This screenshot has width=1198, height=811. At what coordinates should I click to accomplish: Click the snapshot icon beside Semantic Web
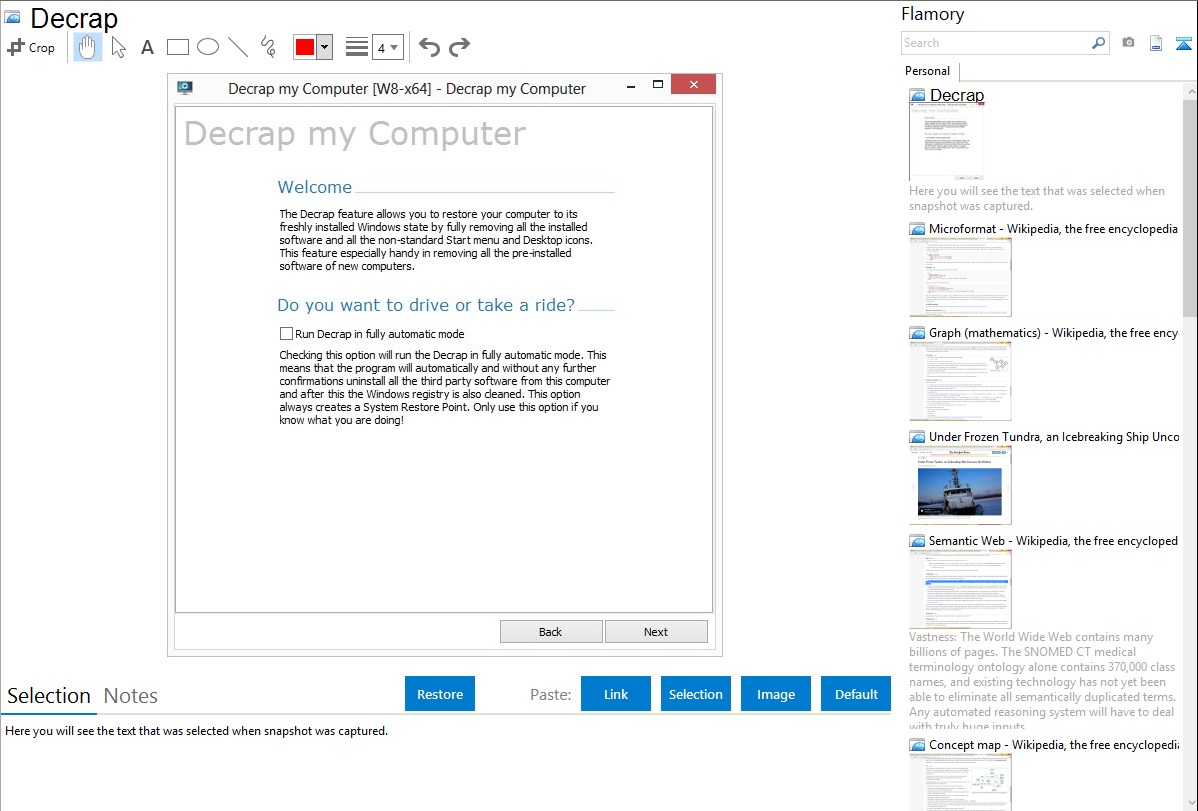tap(918, 541)
